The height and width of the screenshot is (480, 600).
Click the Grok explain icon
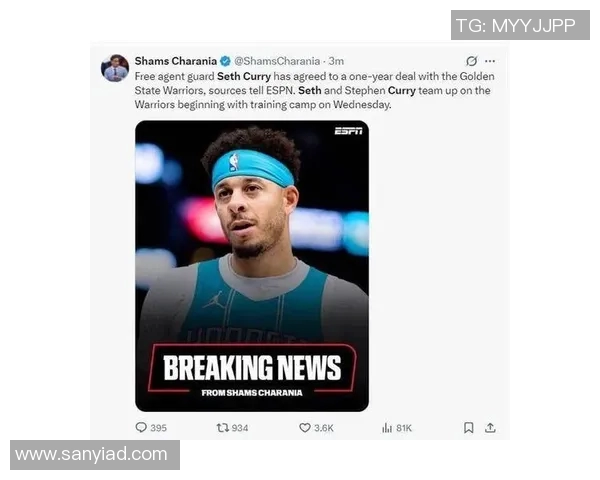coord(471,61)
